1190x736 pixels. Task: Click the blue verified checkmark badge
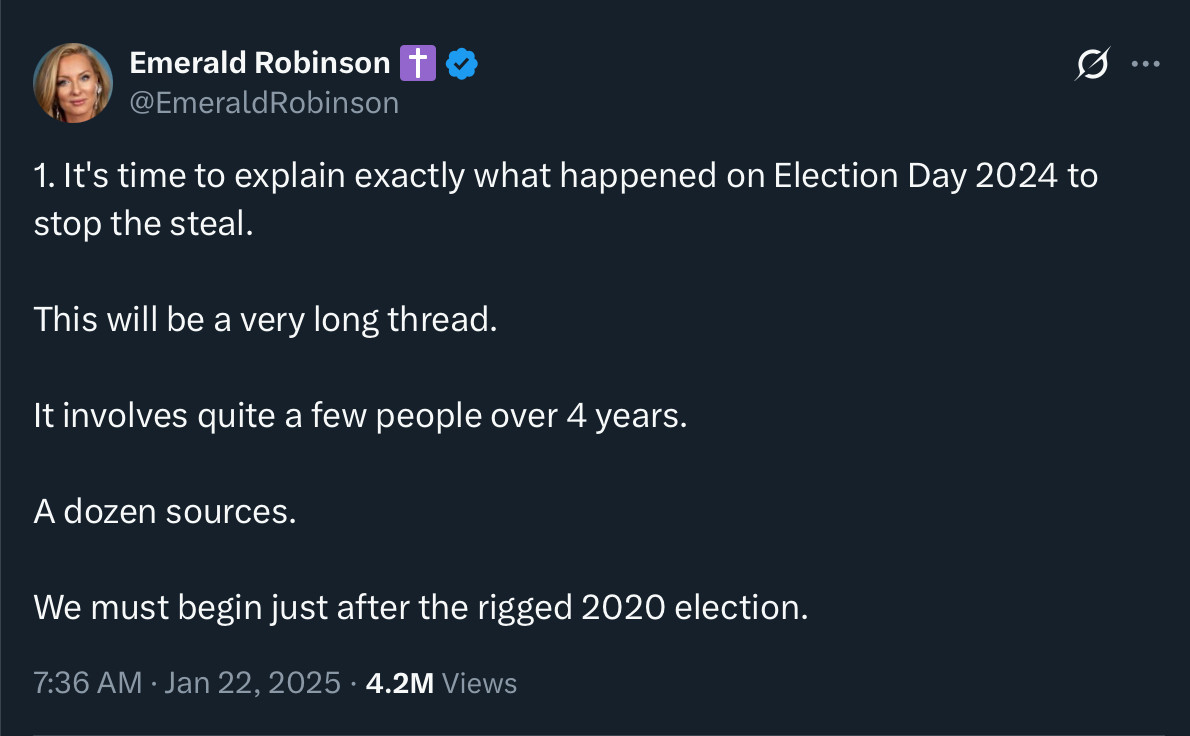tap(461, 64)
